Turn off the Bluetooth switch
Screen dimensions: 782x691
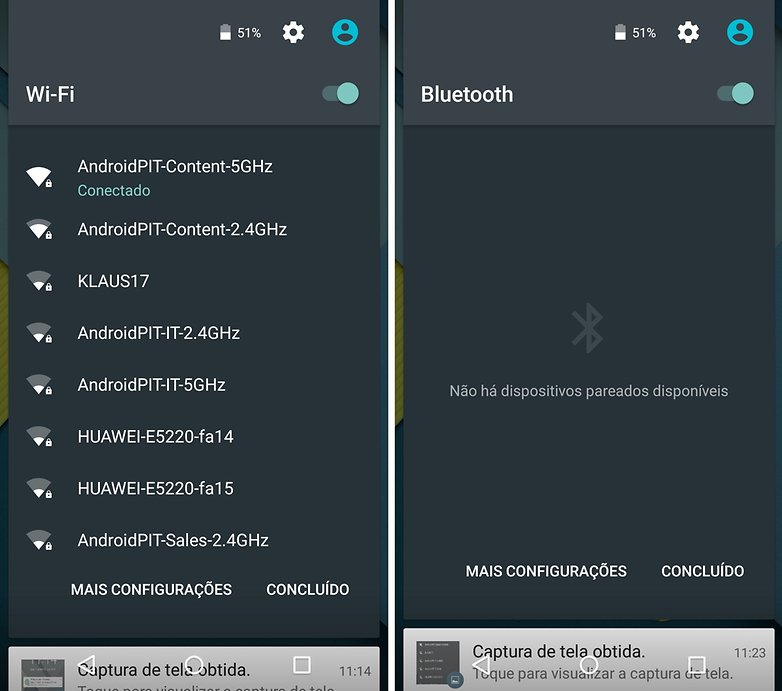[736, 93]
